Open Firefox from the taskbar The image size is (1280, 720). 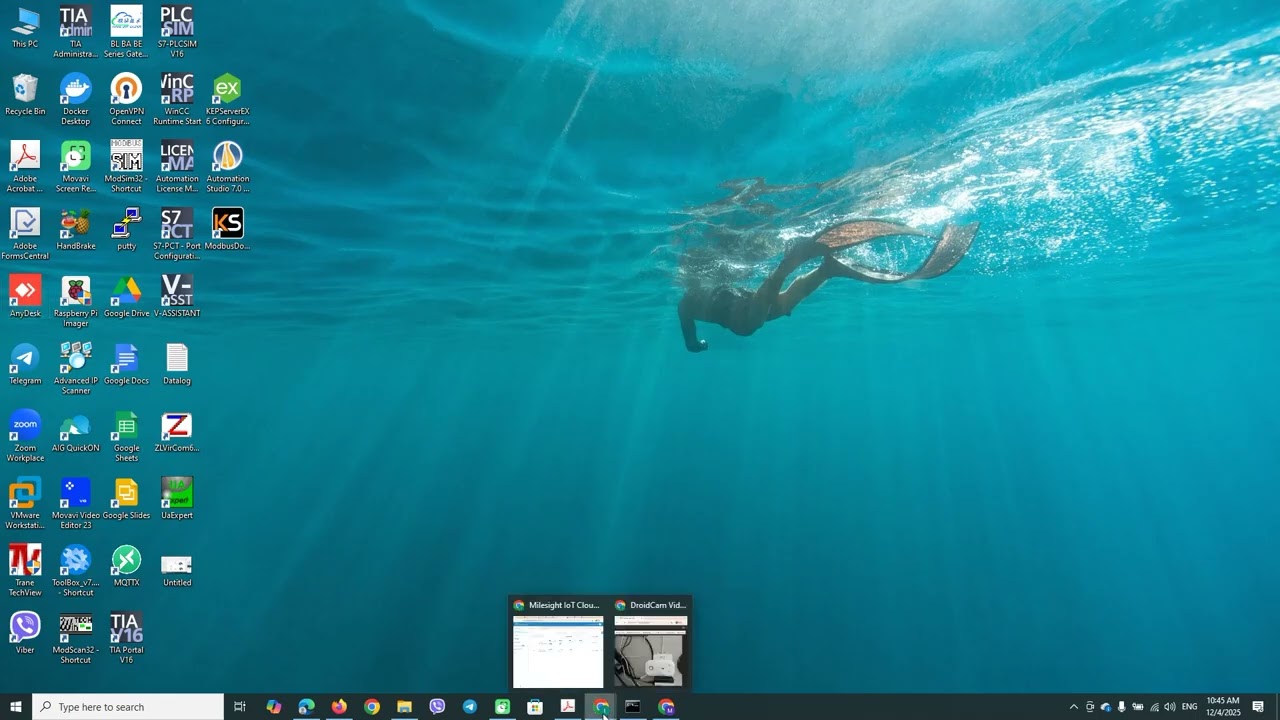click(339, 707)
